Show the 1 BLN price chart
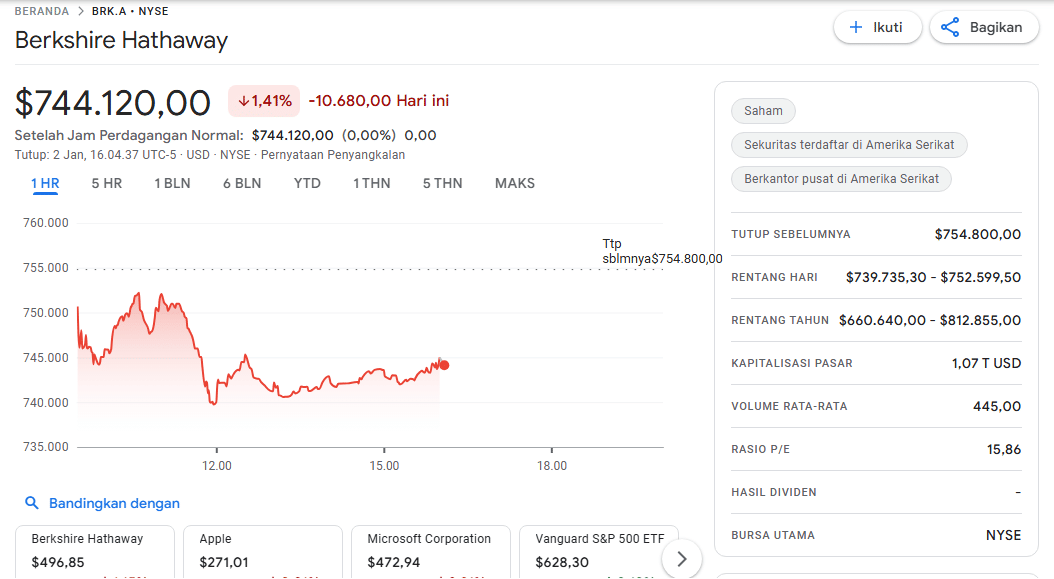The width and height of the screenshot is (1054, 579). [x=172, y=183]
